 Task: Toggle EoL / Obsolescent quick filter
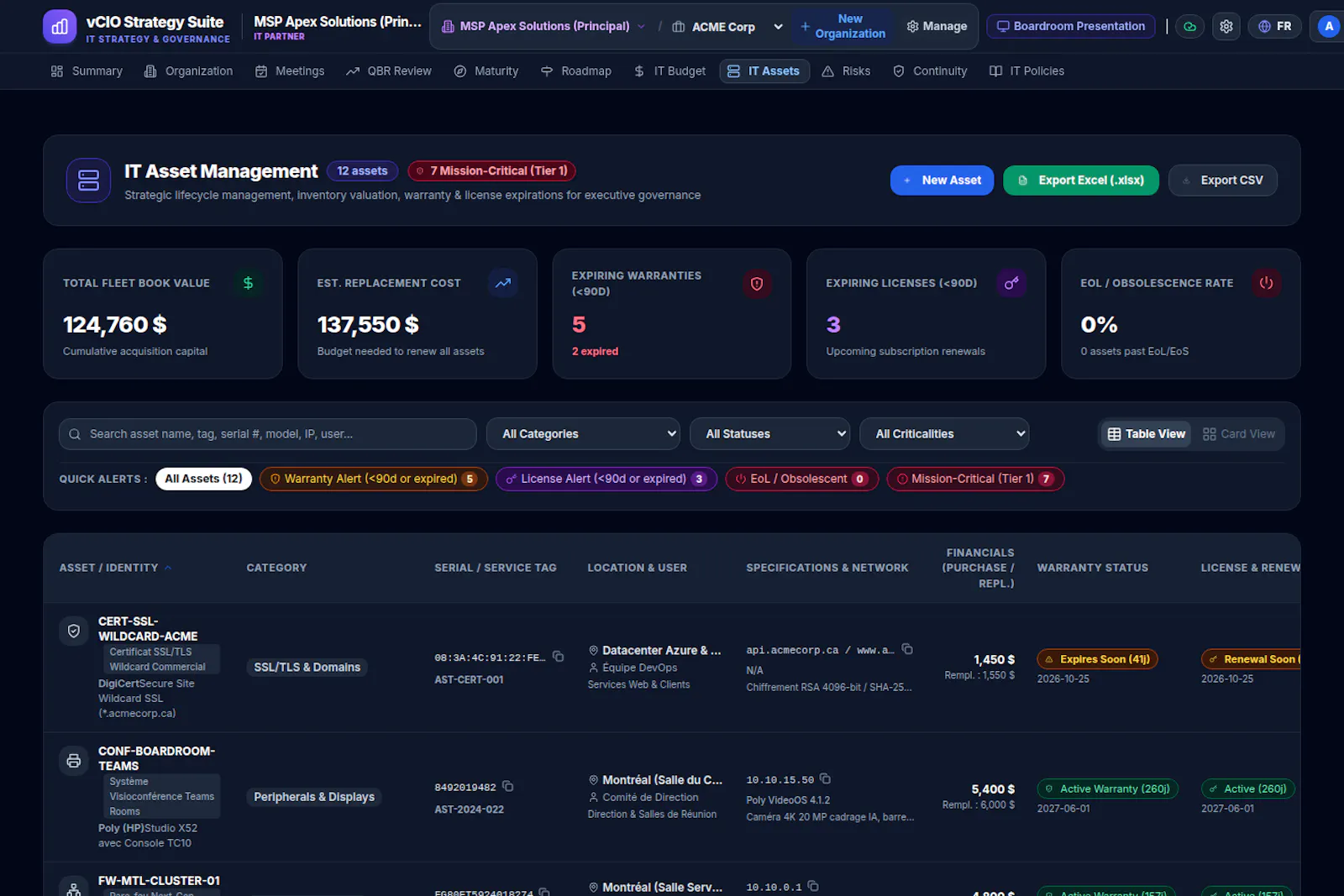pyautogui.click(x=802, y=479)
